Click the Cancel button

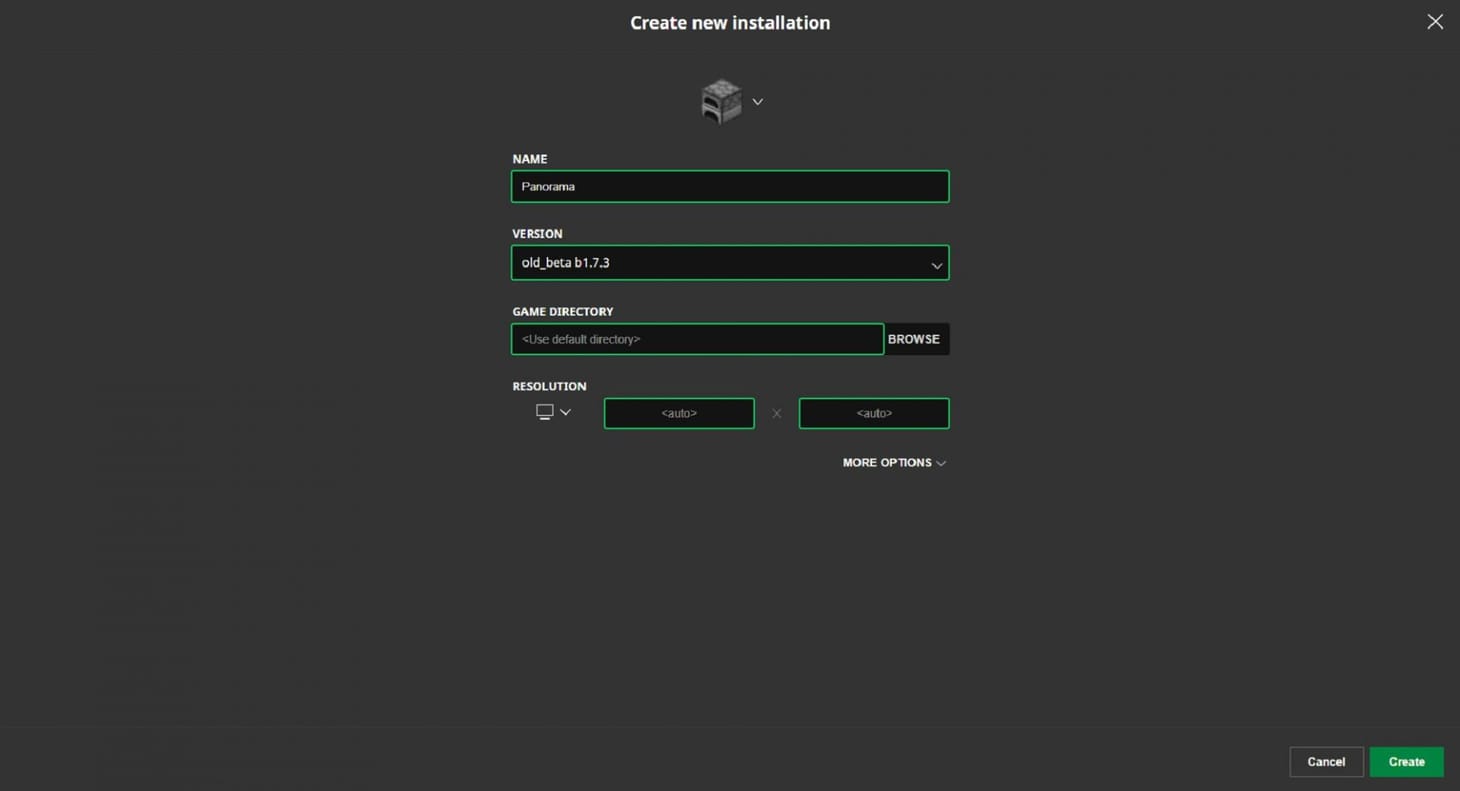pos(1326,761)
